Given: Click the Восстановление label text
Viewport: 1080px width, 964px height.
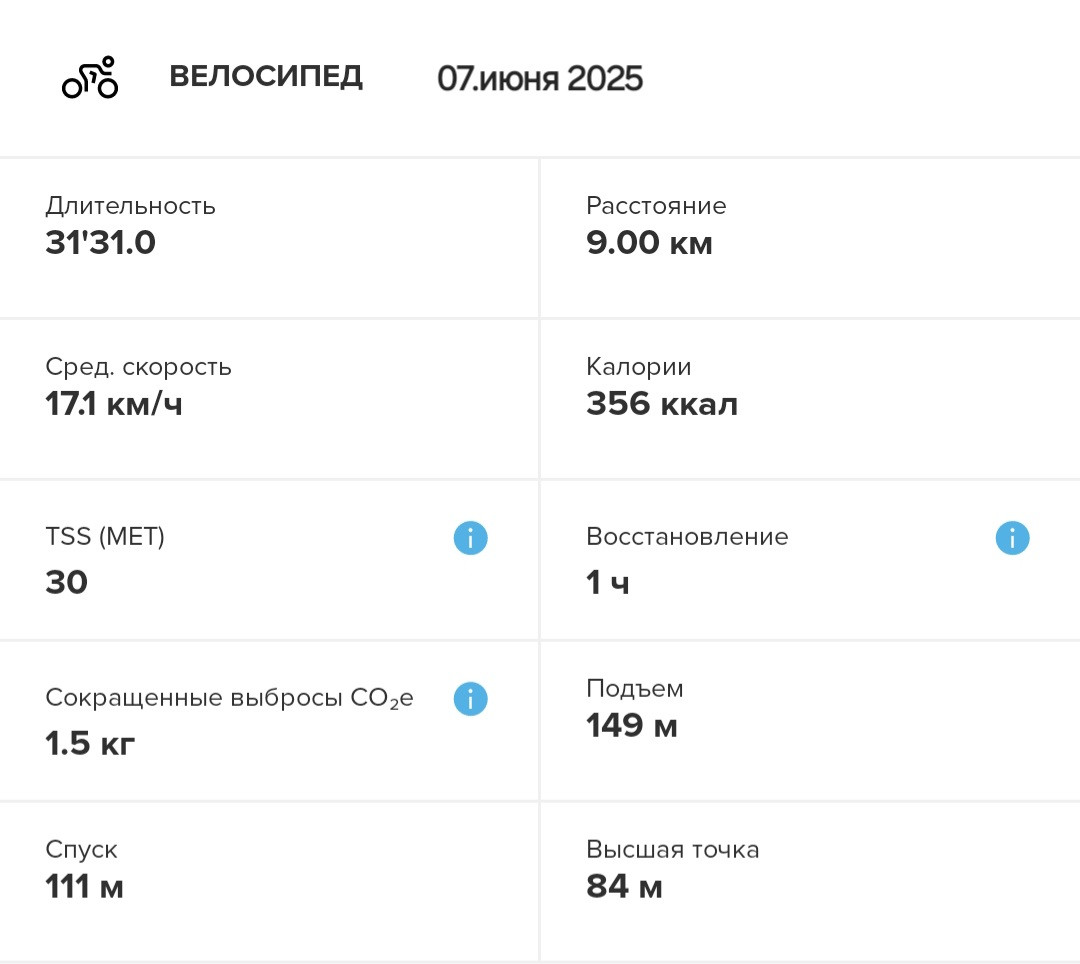Looking at the screenshot, I should pyautogui.click(x=687, y=536).
